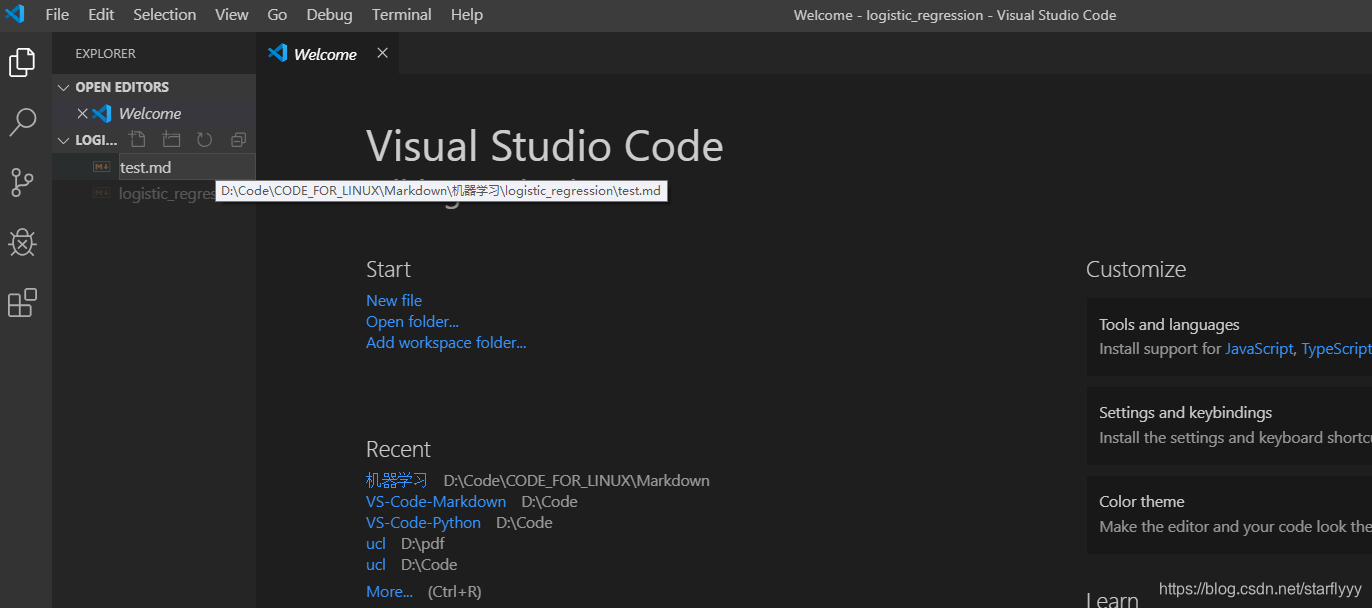Open the View menu

coord(232,14)
